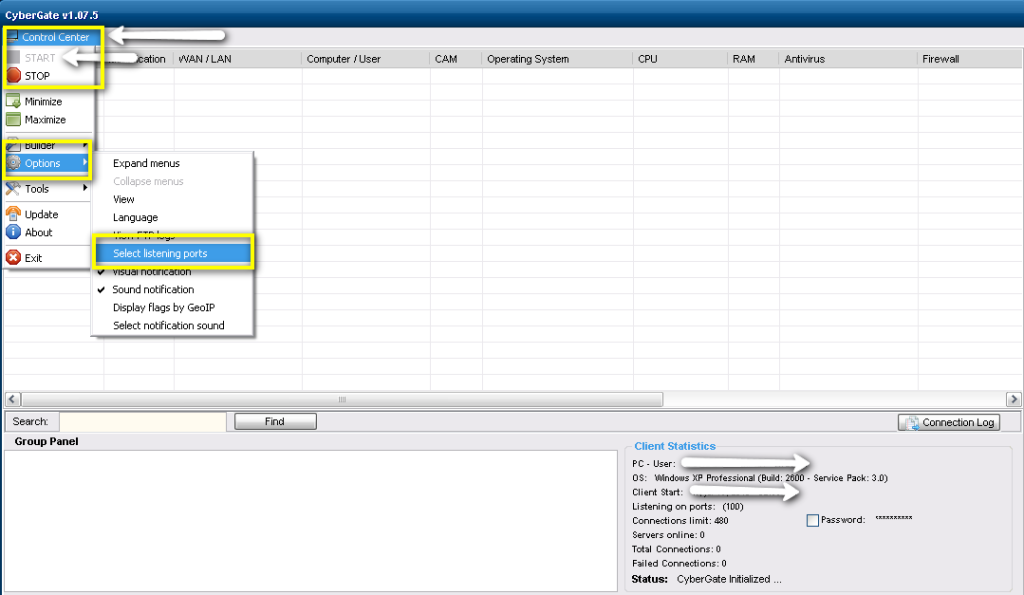Click the 'Servers online: 0' text
The height and width of the screenshot is (595, 1024).
[668, 535]
